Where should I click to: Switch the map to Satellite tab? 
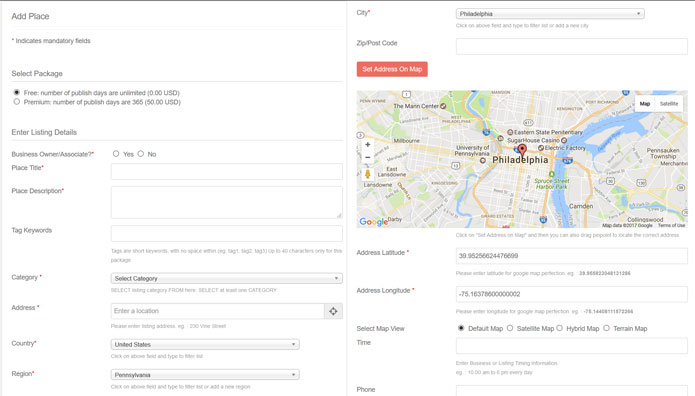[669, 104]
